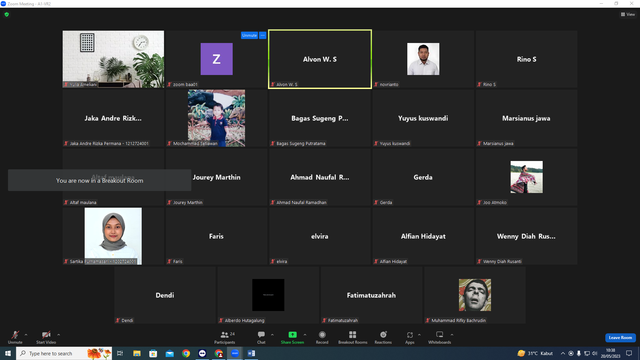The height and width of the screenshot is (360, 640).
Task: Open audio options arrow beside Unmute
Action: tap(26, 335)
